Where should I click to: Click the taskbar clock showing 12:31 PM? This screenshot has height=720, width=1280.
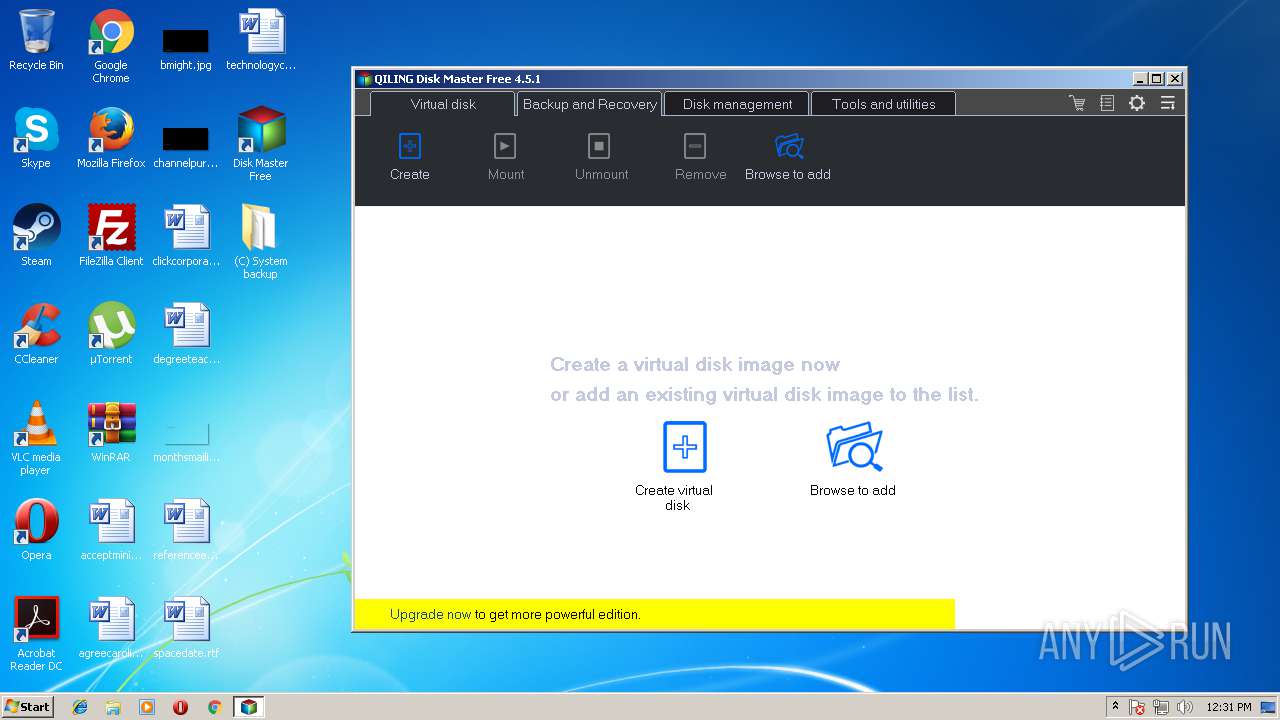(x=1229, y=707)
